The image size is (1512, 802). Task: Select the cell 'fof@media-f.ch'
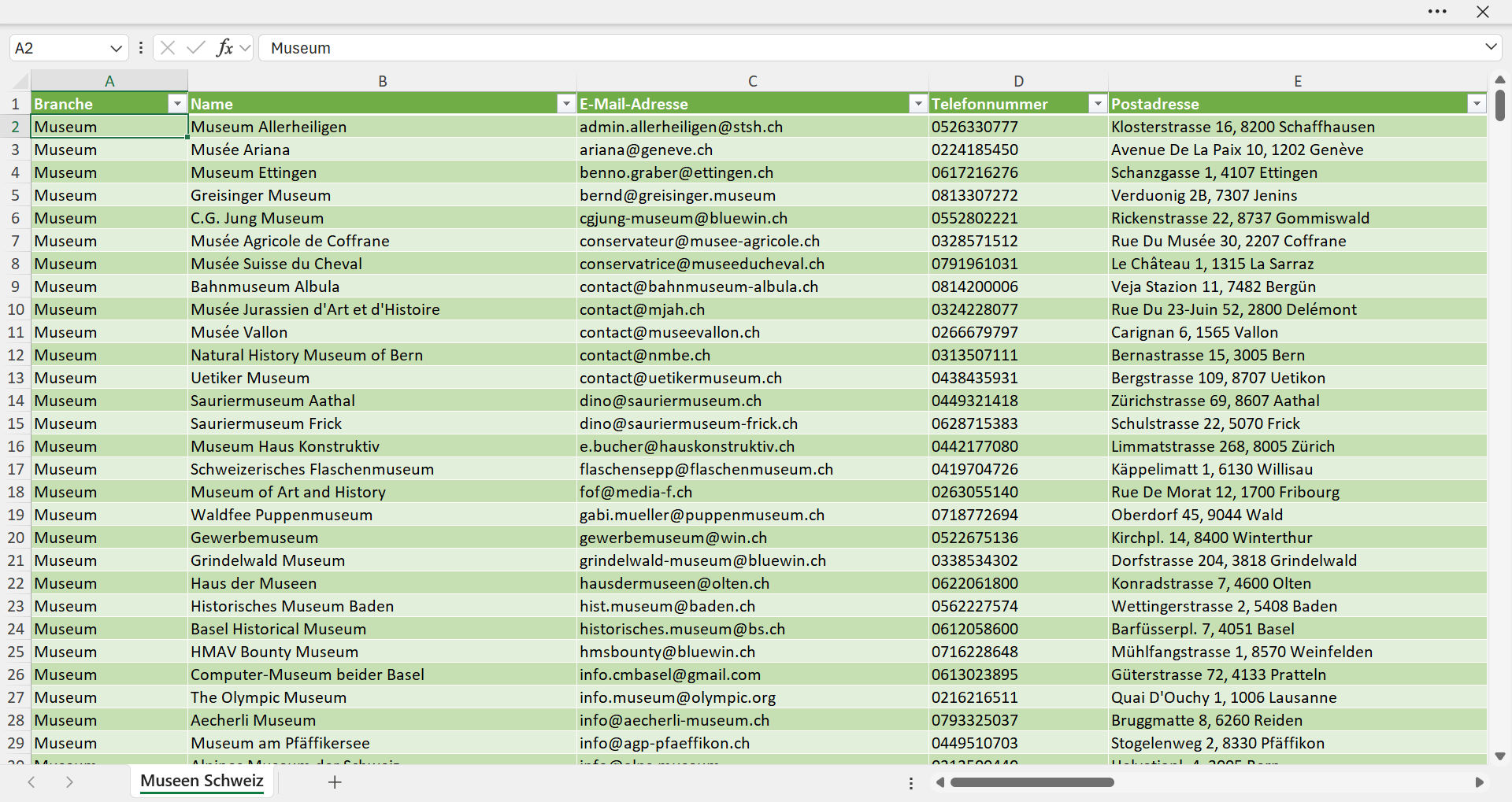coord(753,492)
